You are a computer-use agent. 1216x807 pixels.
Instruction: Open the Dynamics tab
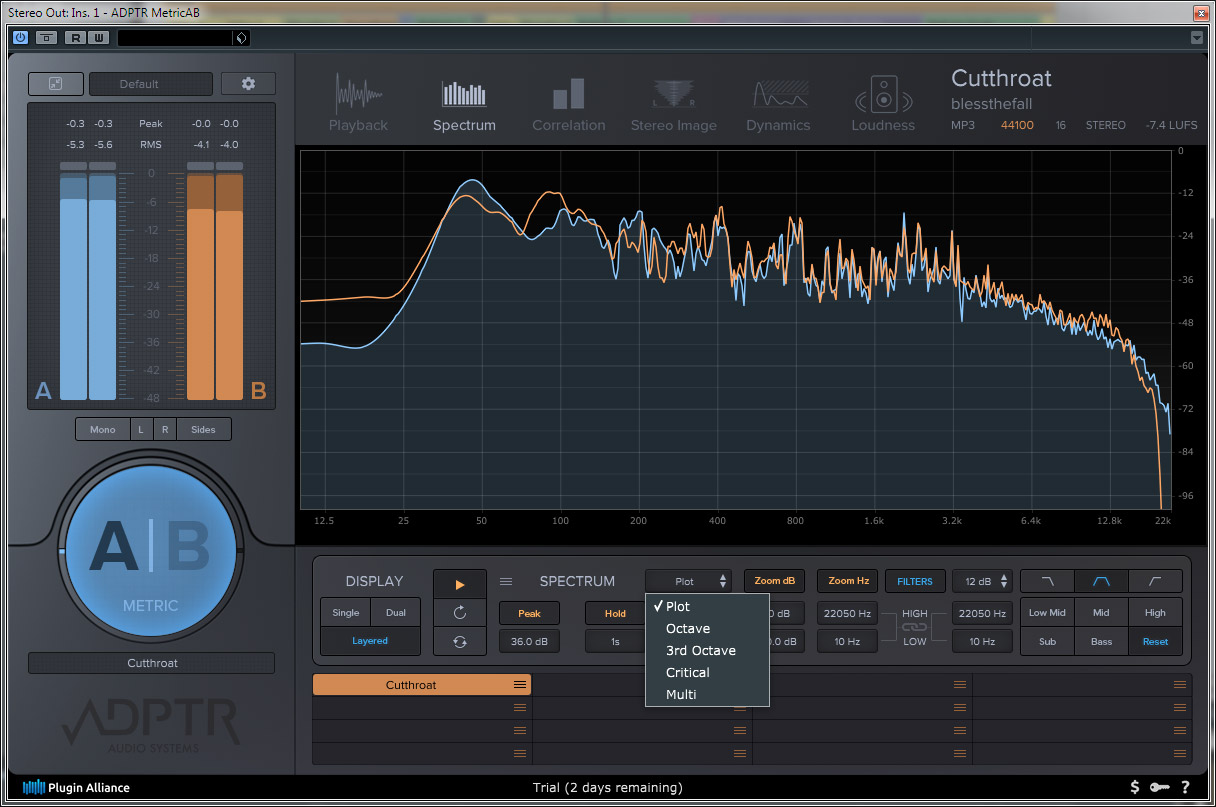778,105
